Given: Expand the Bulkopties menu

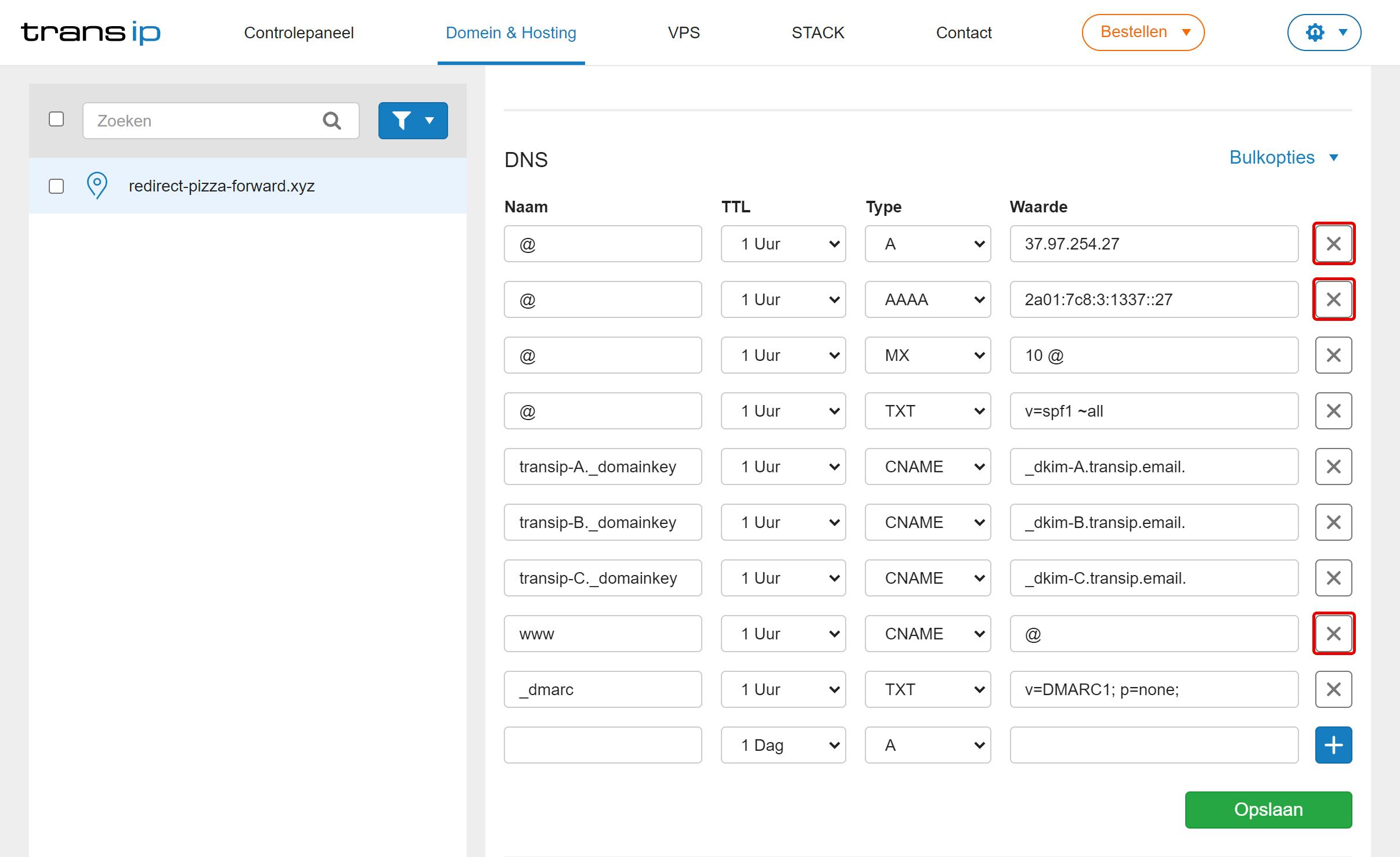Looking at the screenshot, I should pyautogui.click(x=1283, y=157).
